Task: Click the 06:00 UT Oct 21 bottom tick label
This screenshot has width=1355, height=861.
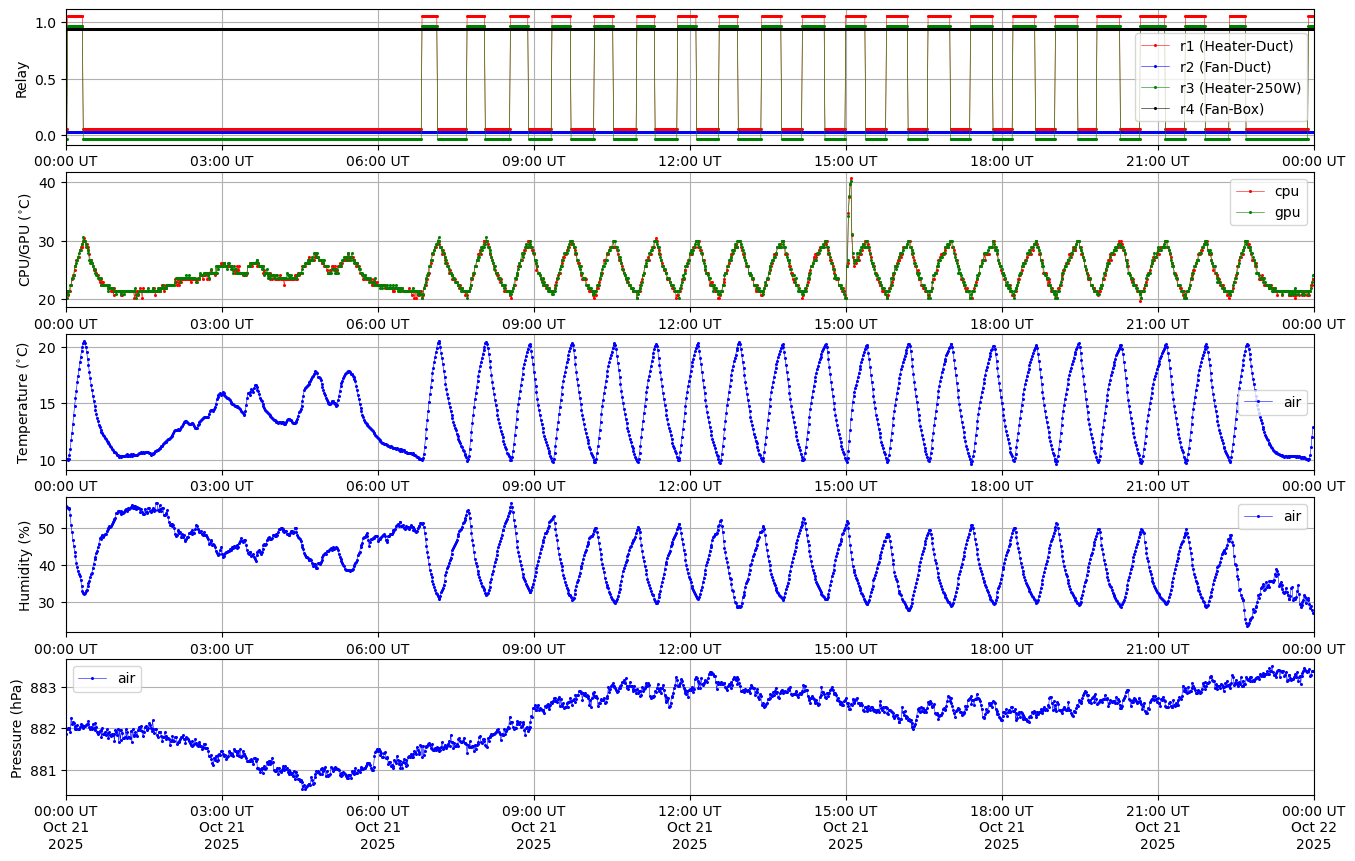Action: point(378,826)
